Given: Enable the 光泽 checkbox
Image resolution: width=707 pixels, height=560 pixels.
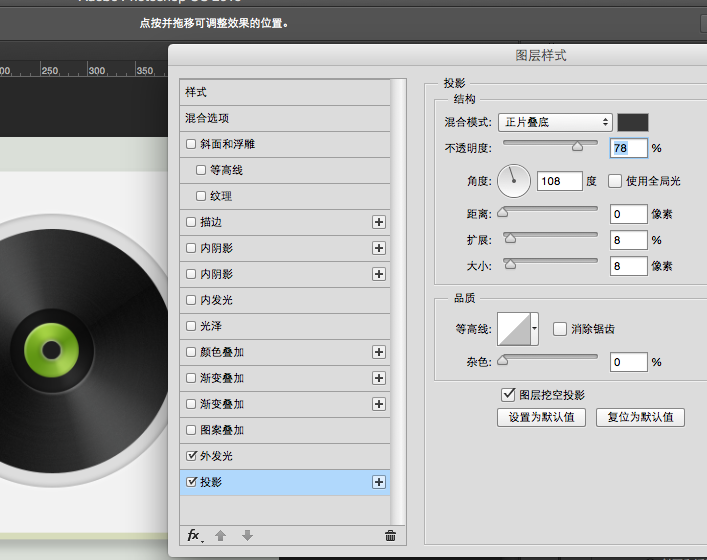Looking at the screenshot, I should [x=191, y=326].
